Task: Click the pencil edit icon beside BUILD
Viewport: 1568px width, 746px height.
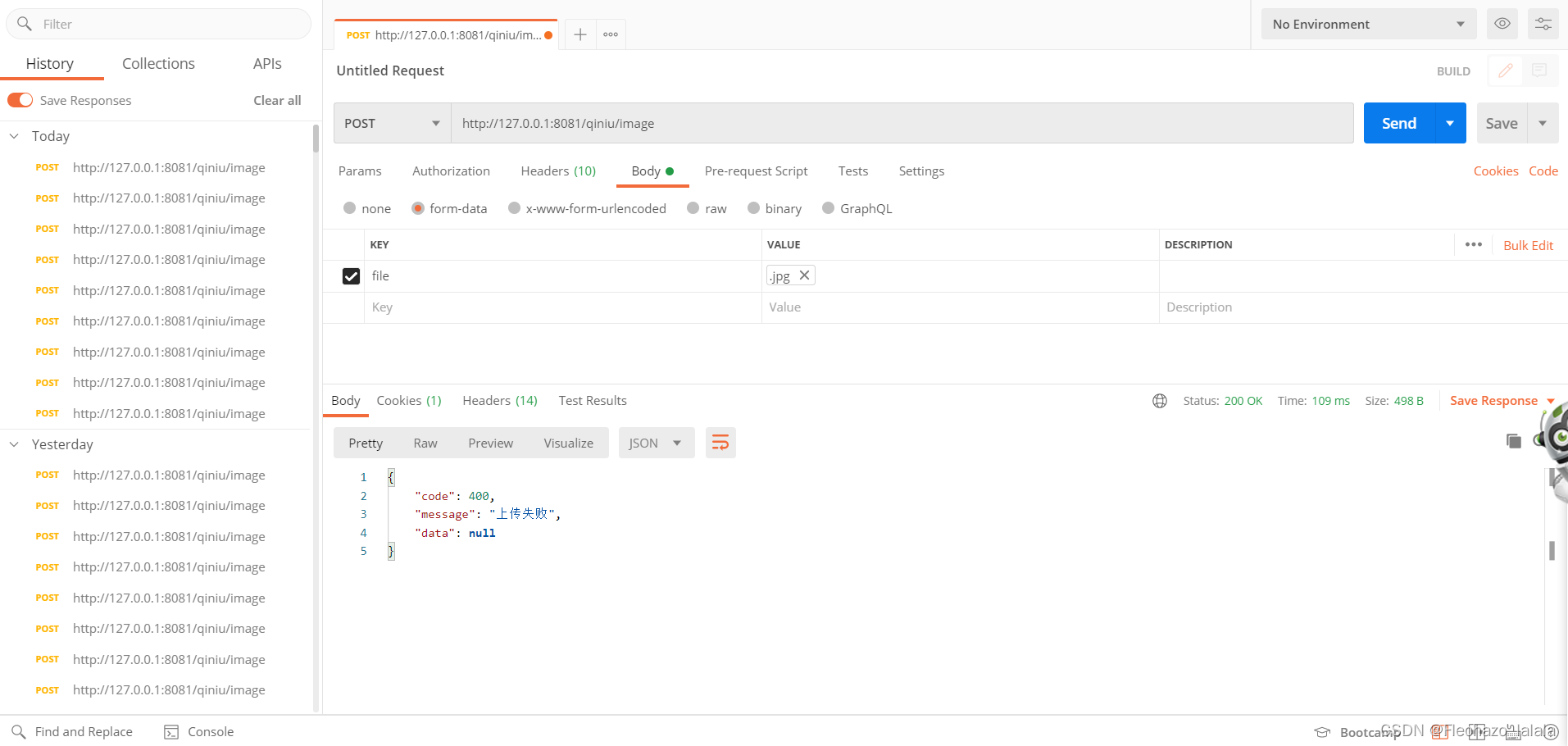Action: click(x=1505, y=71)
